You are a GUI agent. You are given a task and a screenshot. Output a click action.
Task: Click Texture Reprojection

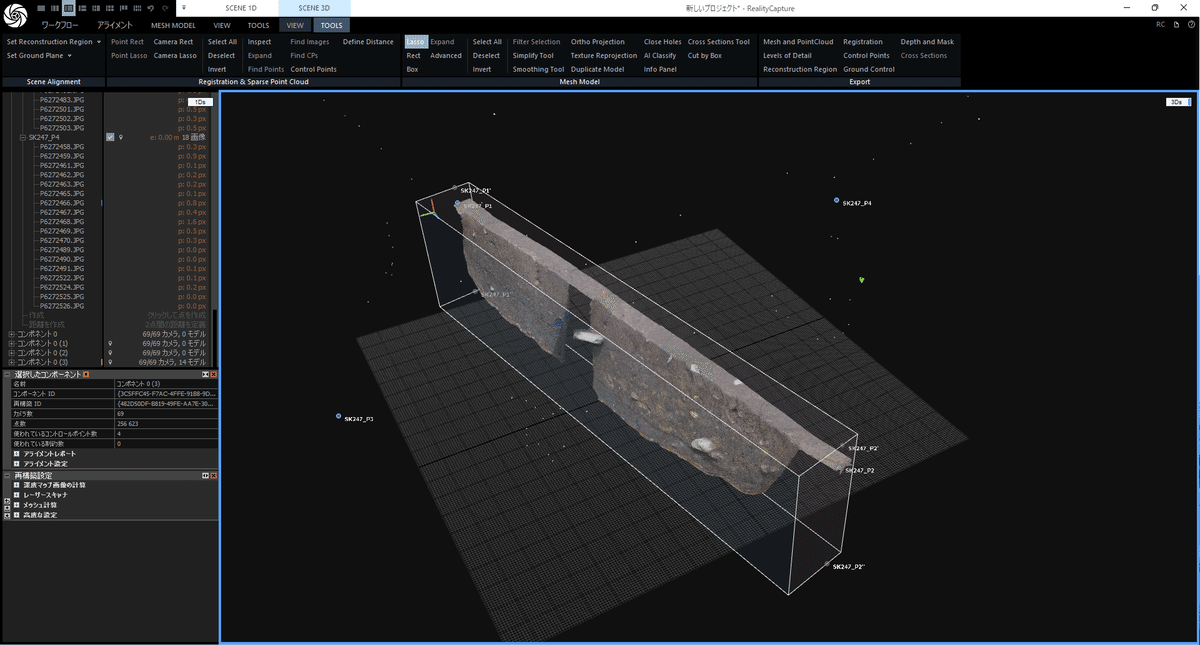coord(603,56)
